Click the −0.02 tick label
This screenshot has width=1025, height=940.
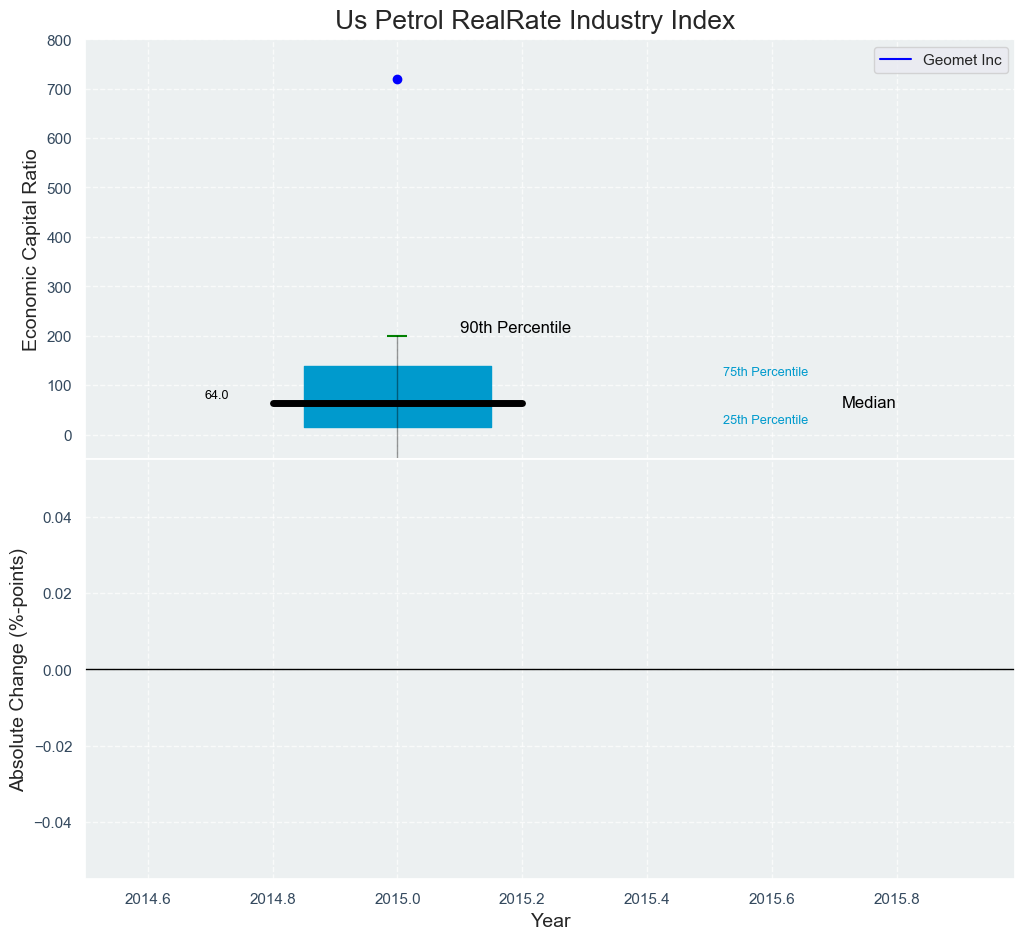(52, 747)
